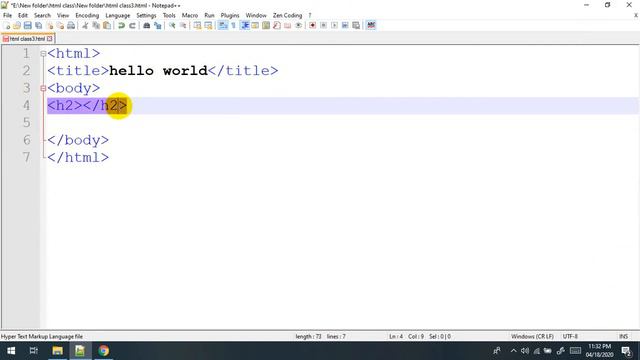
Task: Zoom in using the toolbar icon
Action: point(172,25)
